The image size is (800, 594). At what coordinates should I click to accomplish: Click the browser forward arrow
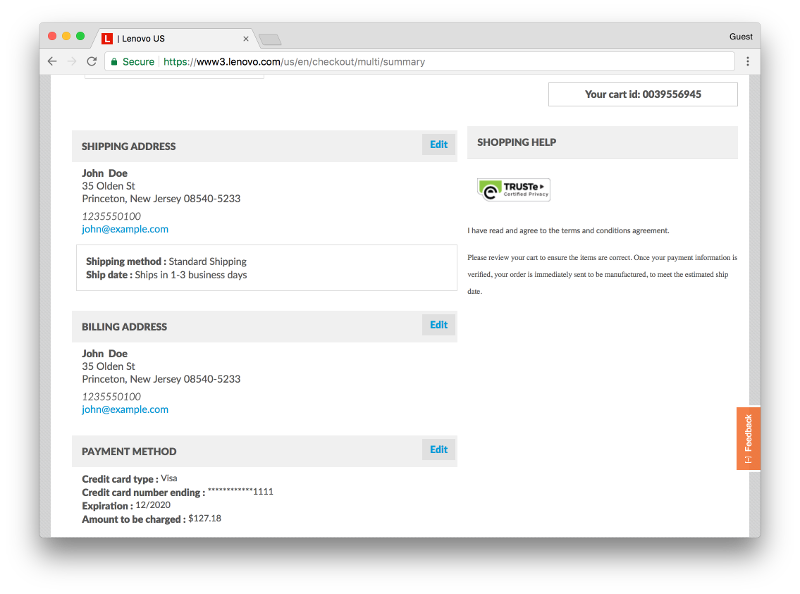72,61
